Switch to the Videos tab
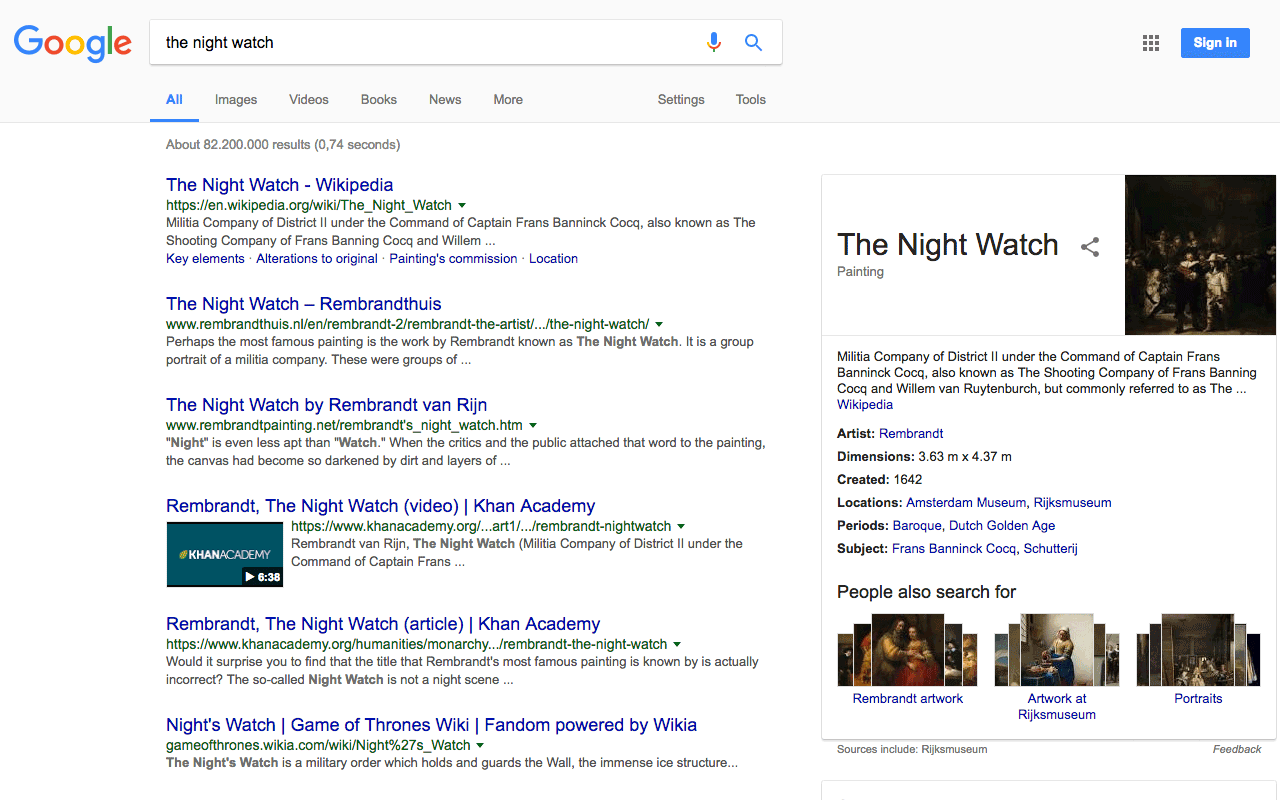 click(x=308, y=99)
